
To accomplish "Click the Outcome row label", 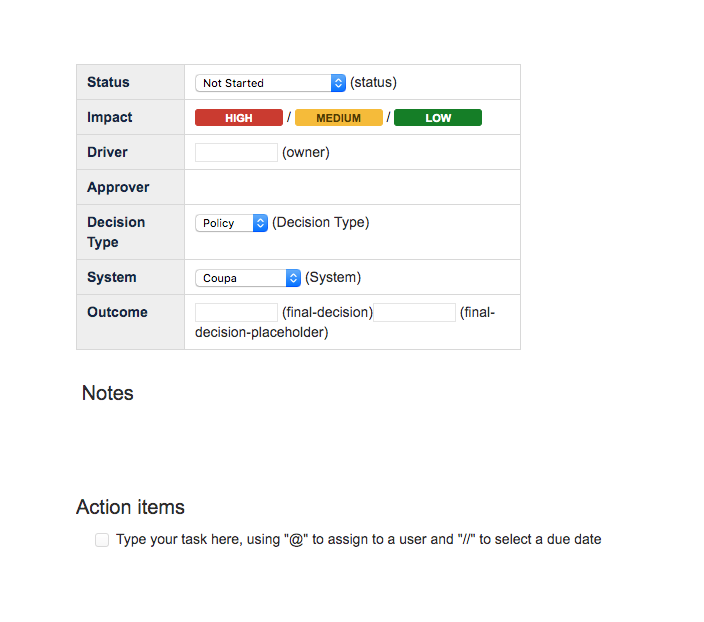I will point(117,312).
